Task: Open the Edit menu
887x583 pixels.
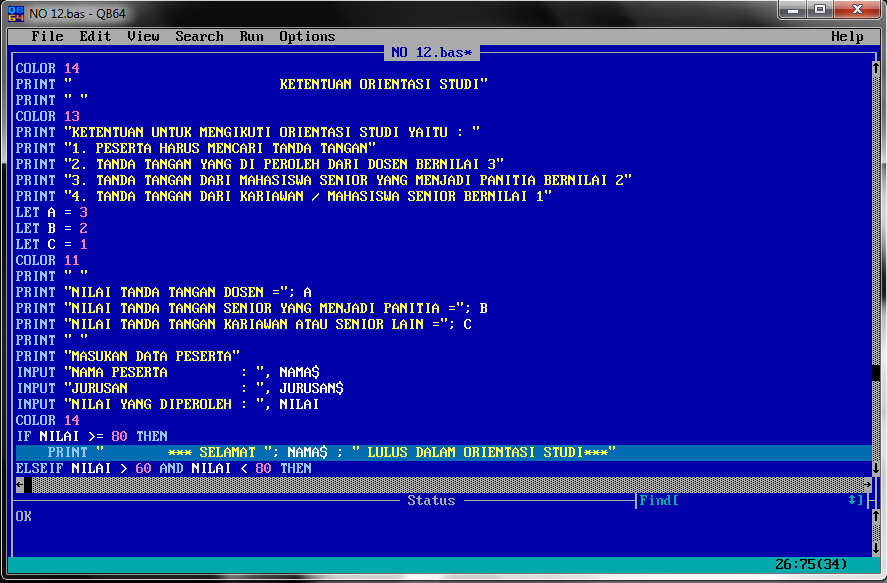Action: tap(95, 36)
